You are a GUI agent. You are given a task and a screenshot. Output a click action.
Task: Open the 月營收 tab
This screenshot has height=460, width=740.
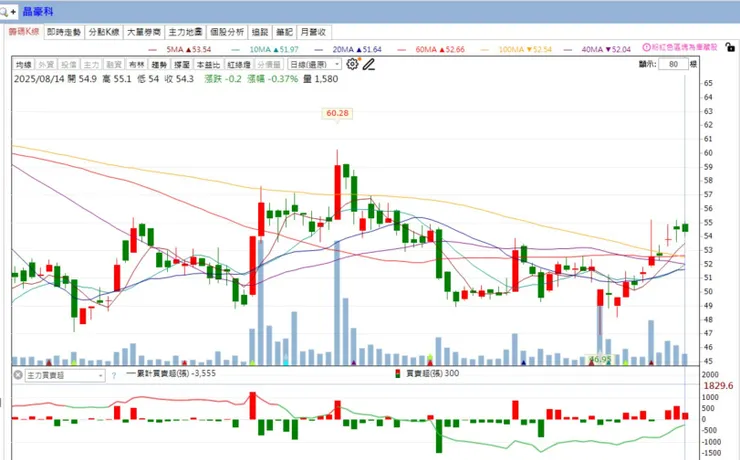[313, 32]
